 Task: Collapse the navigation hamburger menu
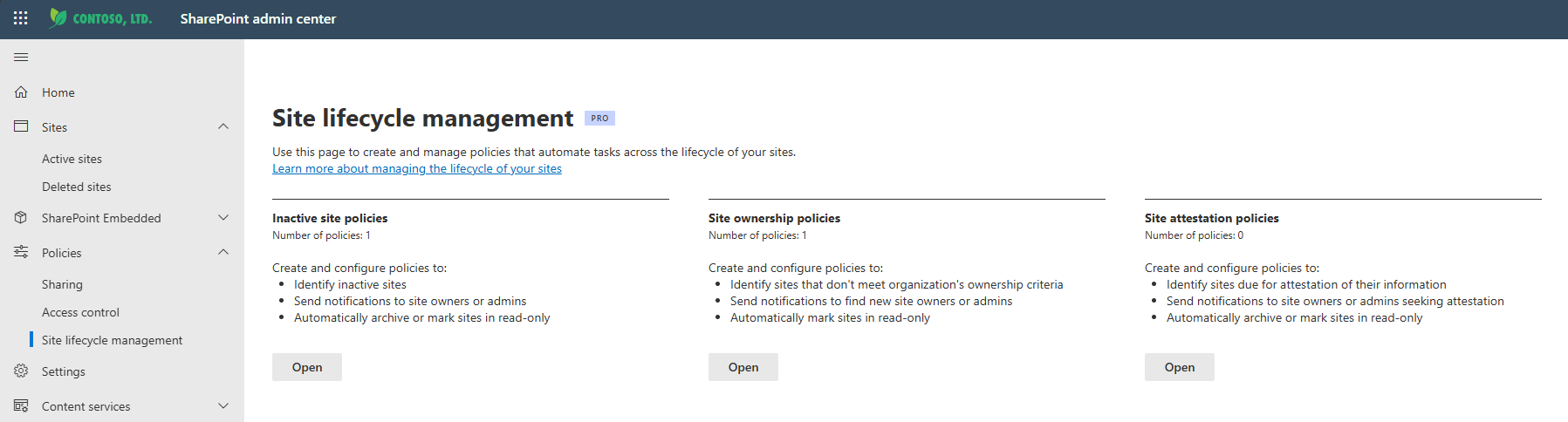click(x=21, y=57)
